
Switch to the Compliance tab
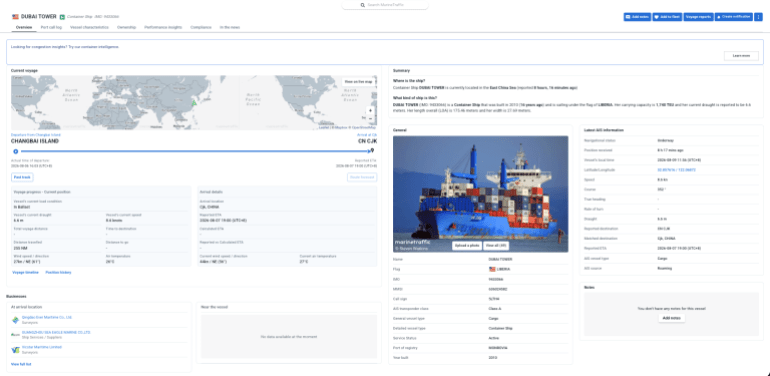[201, 27]
